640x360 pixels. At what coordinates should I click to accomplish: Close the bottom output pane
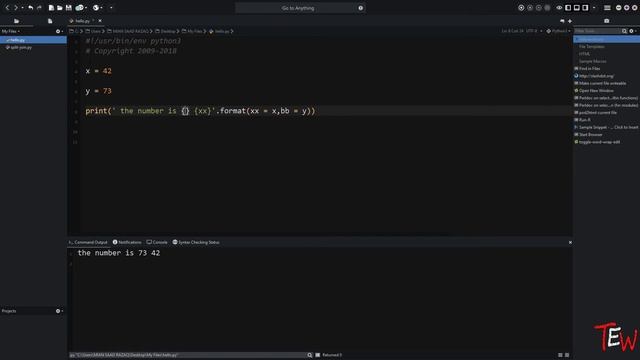point(570,242)
